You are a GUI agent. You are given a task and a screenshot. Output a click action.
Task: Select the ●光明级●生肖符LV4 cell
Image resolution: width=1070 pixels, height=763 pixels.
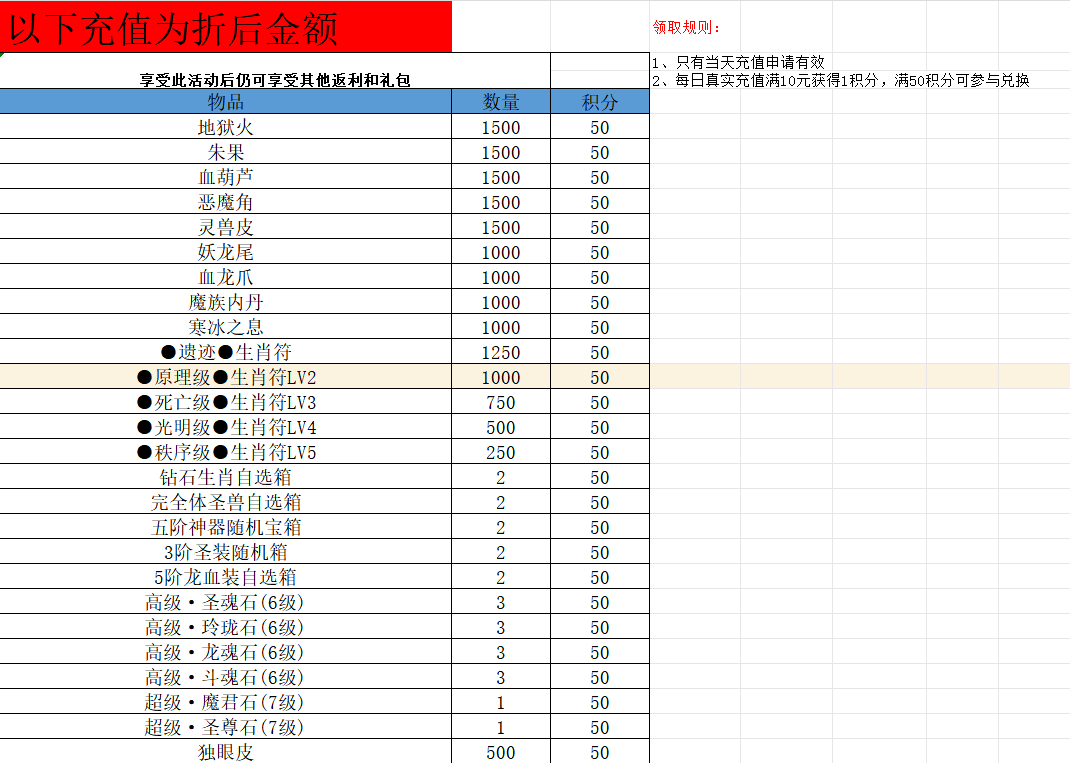225,427
